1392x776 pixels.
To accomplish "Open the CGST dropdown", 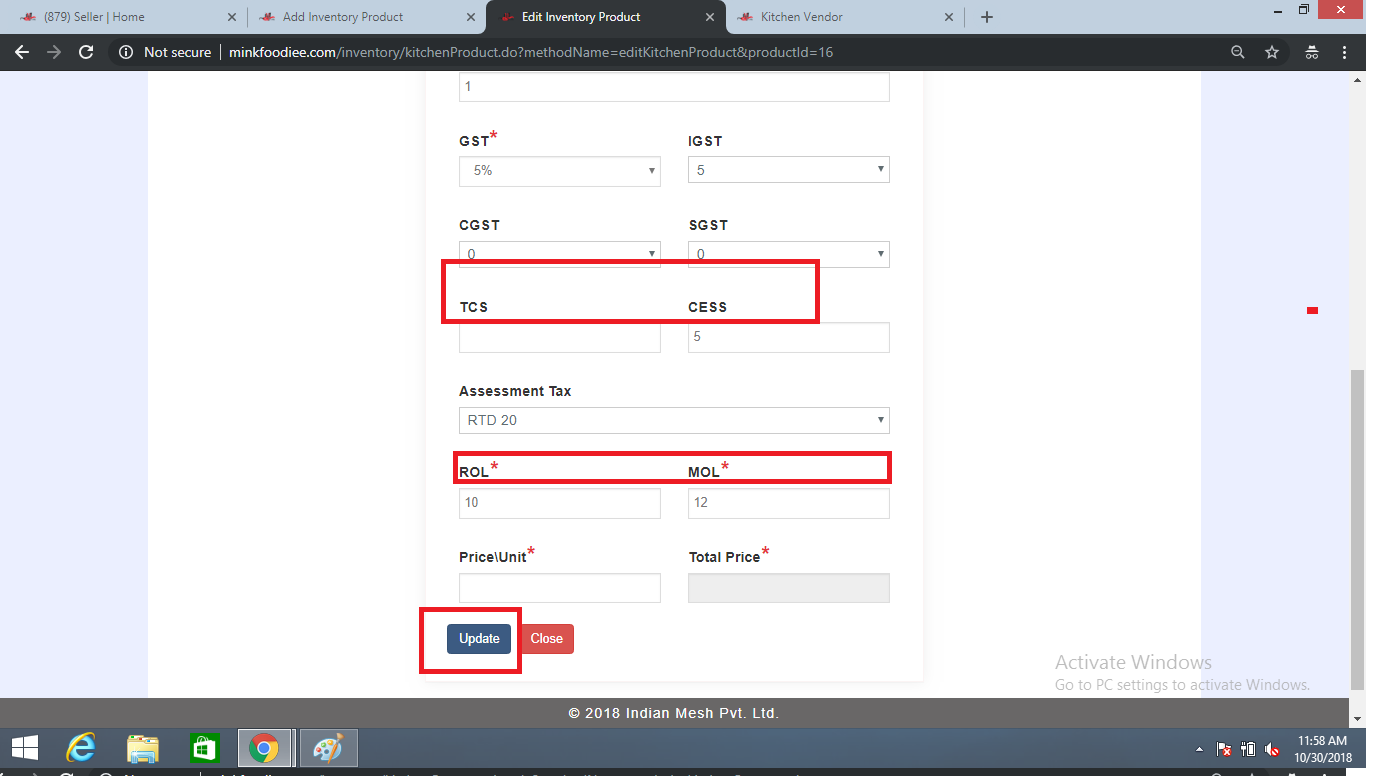I will [x=560, y=254].
